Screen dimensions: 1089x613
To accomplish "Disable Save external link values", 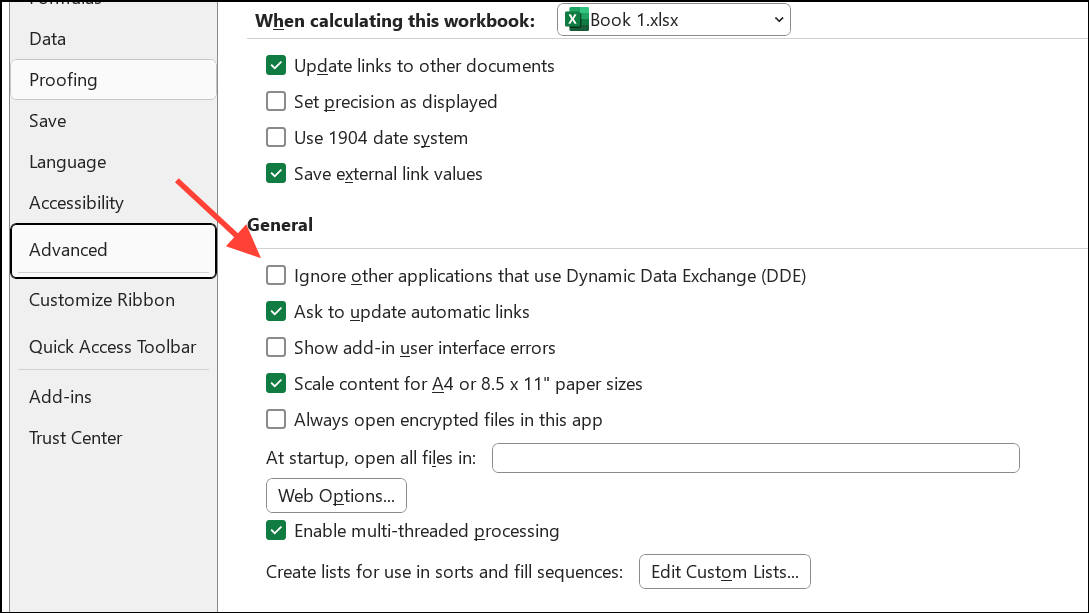I will 276,174.
